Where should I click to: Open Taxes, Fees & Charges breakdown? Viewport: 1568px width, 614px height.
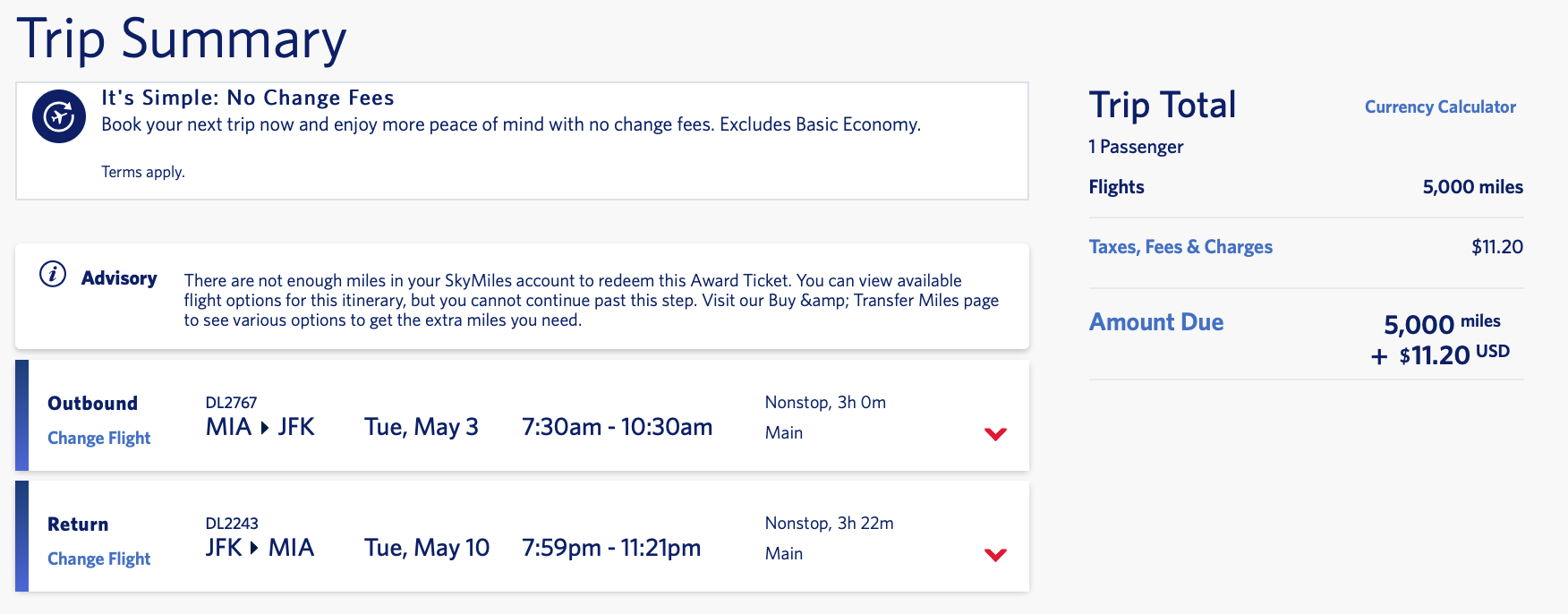coord(1180,247)
